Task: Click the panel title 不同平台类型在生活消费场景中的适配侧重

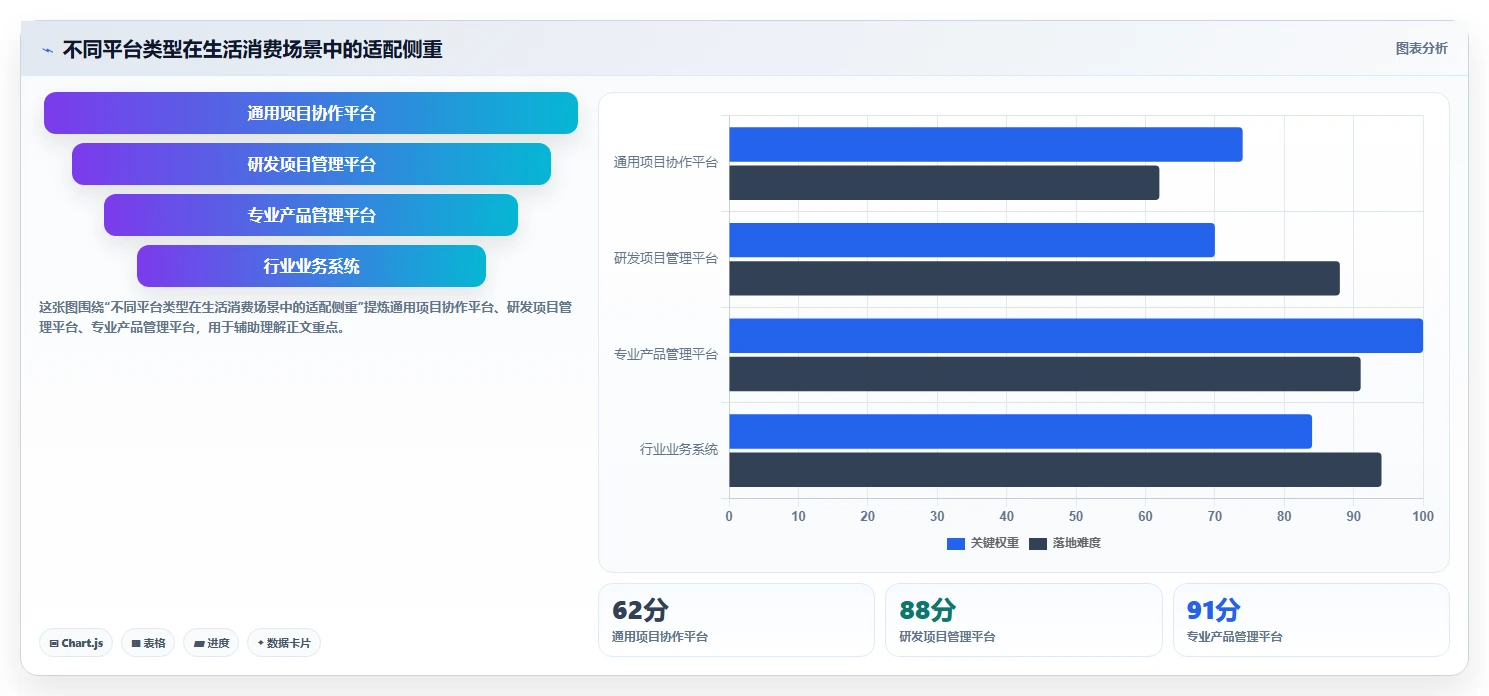Action: [x=252, y=49]
